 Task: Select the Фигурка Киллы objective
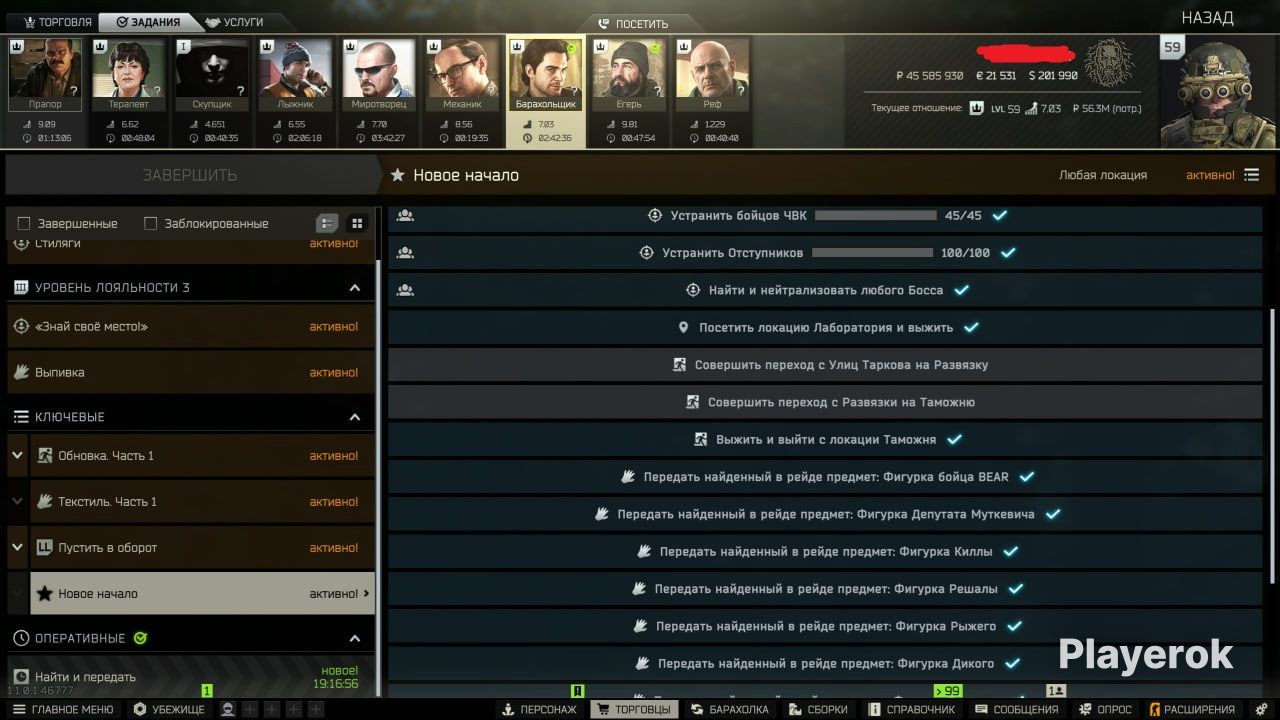(x=825, y=552)
